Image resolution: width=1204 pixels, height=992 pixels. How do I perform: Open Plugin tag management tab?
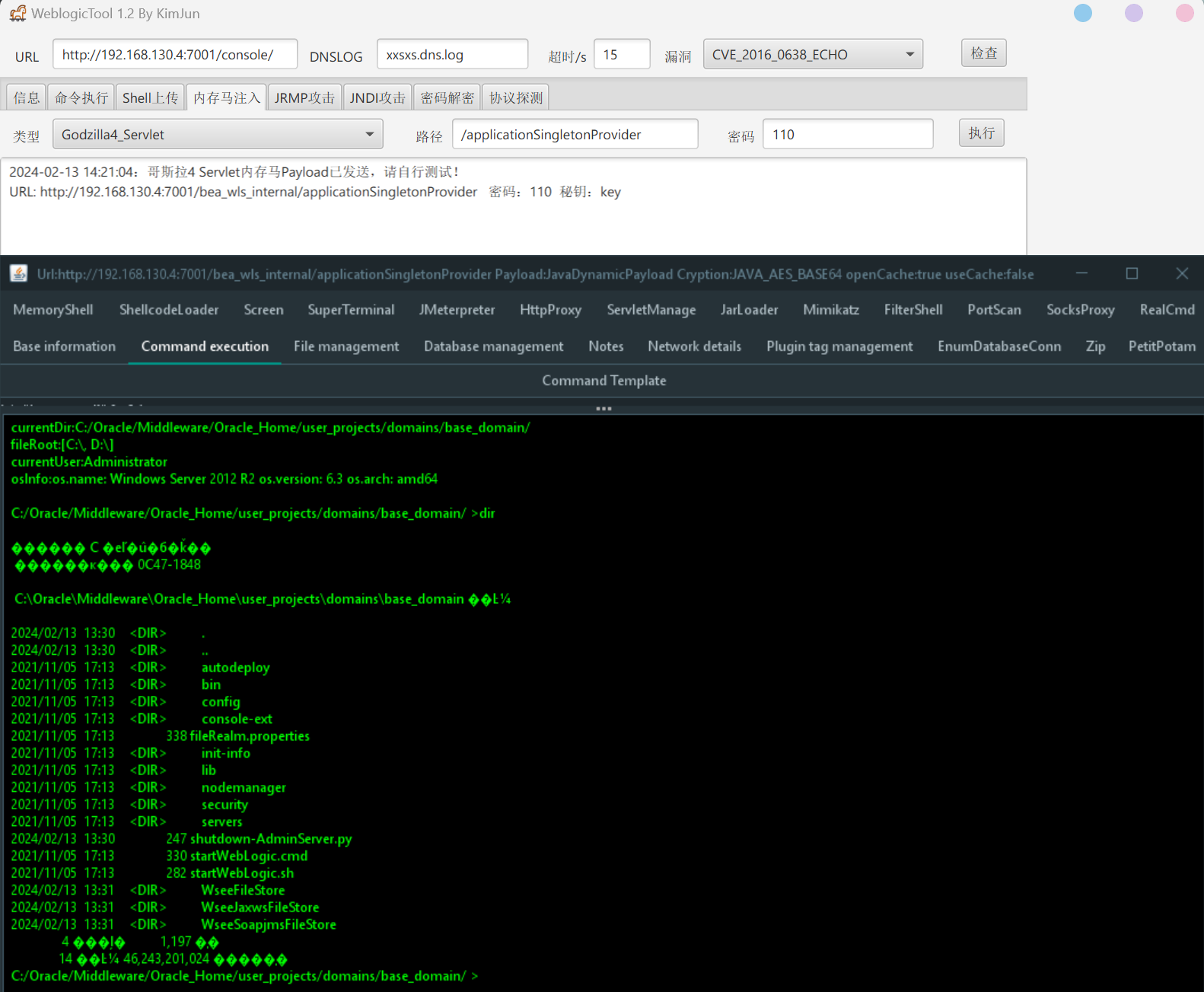tap(839, 346)
